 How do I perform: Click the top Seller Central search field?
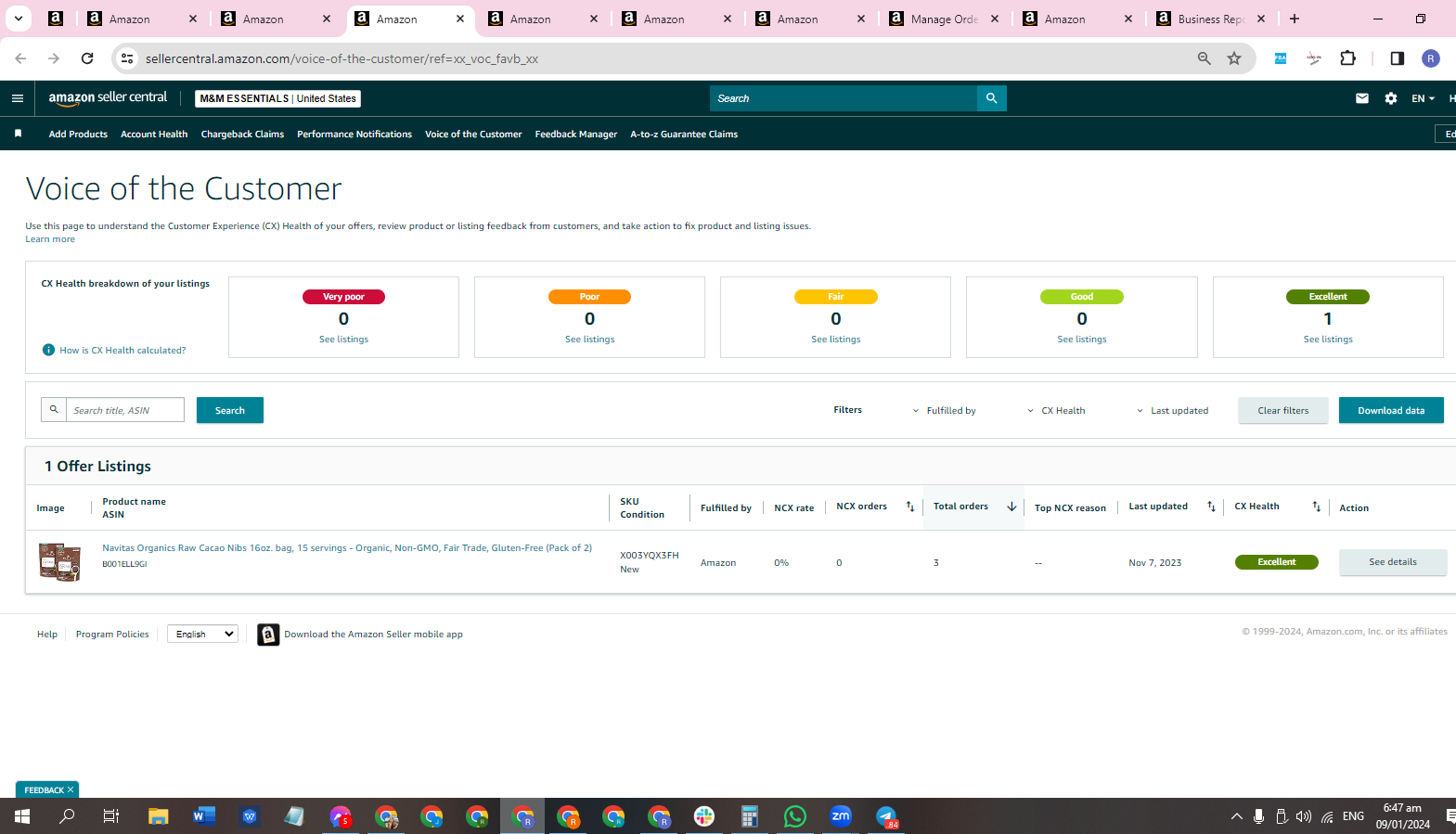[844, 98]
